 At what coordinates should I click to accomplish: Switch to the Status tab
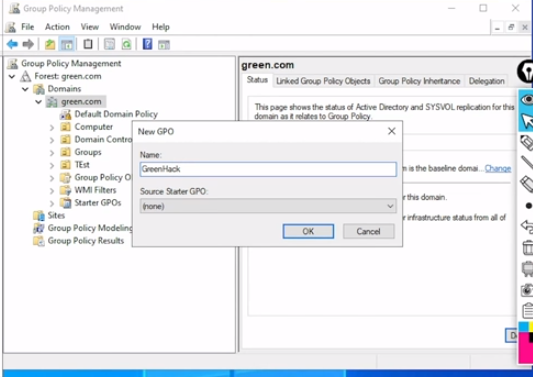point(257,80)
